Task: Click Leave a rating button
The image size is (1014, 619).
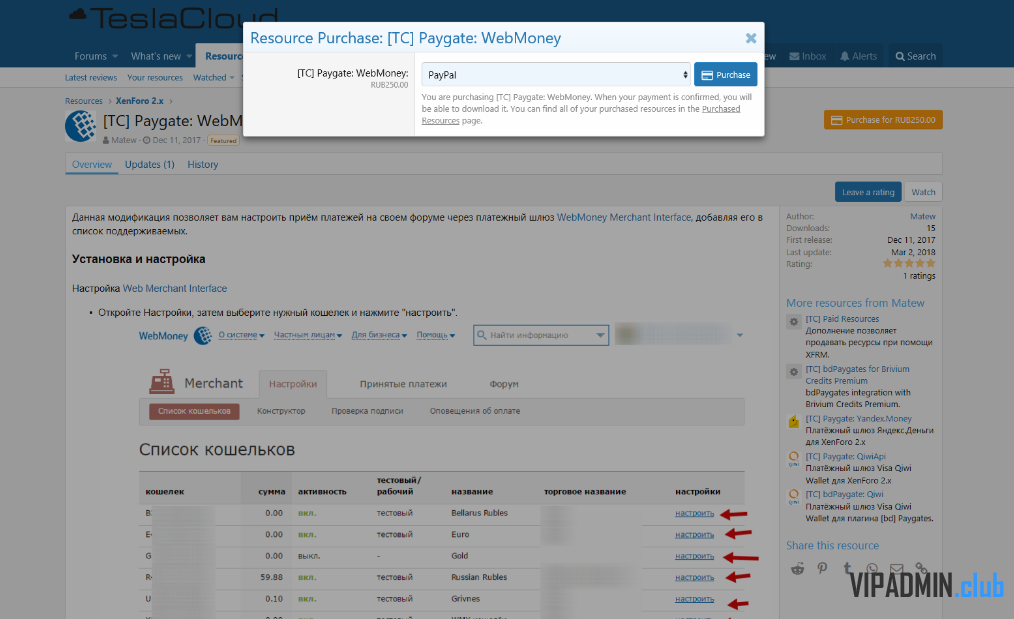Action: tap(868, 192)
